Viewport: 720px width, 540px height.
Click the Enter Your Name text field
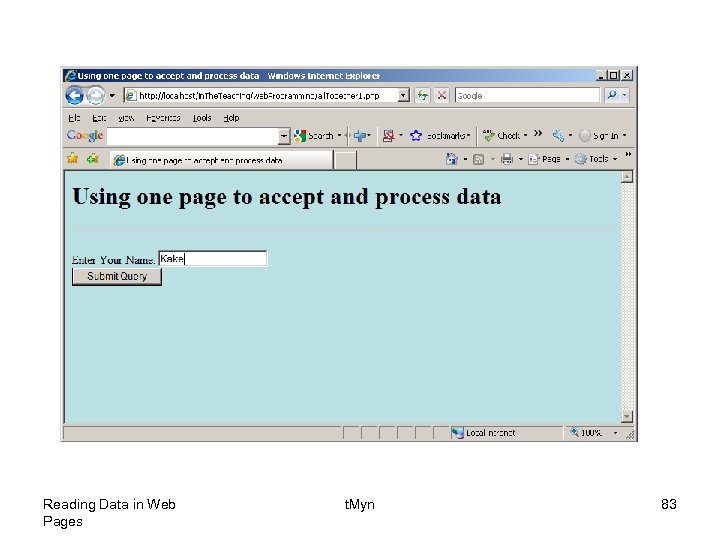pyautogui.click(x=213, y=259)
